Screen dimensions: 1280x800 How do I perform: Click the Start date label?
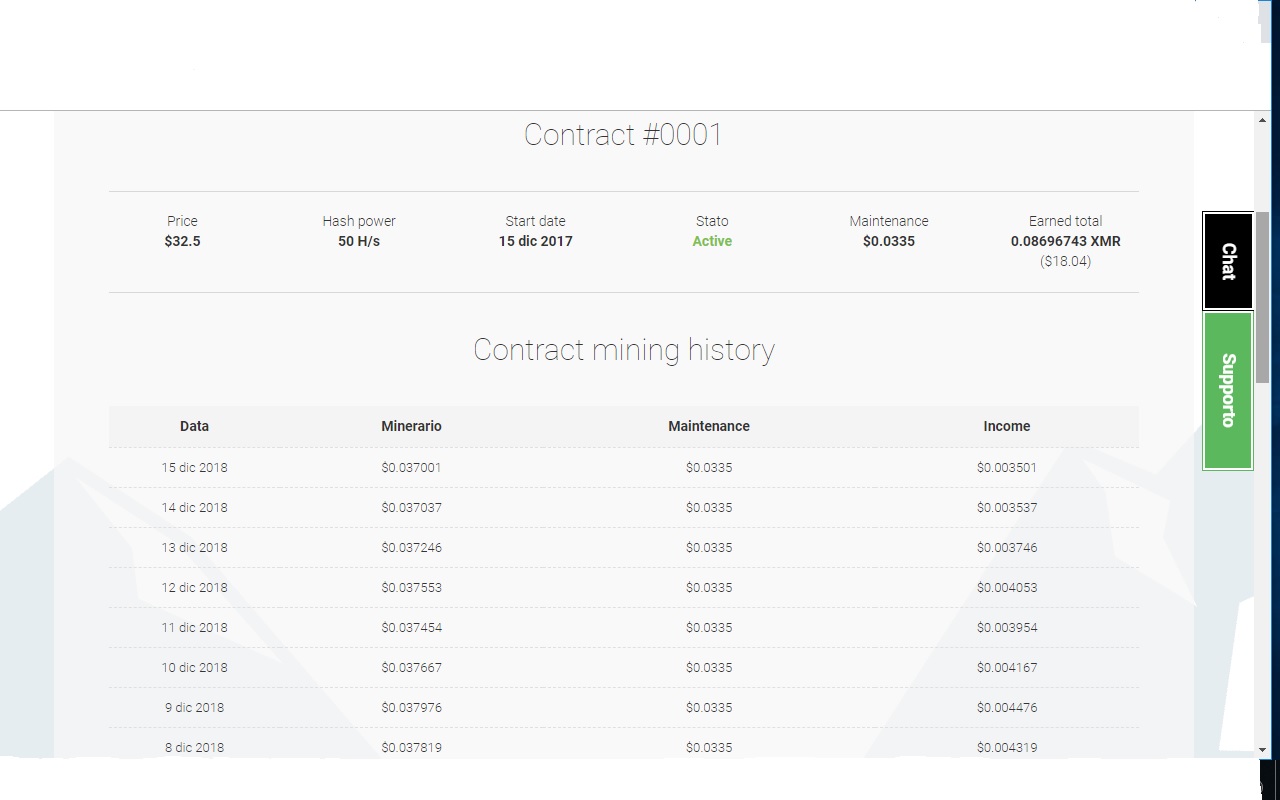536,221
